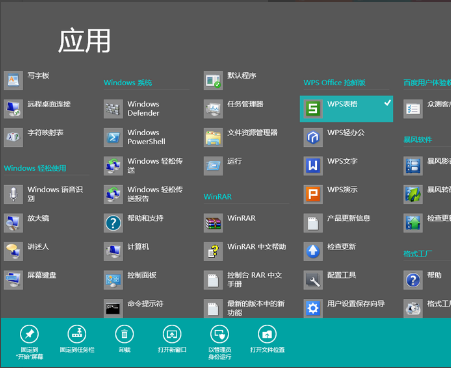Viewport: 451px width, 368px height.
Task: Open WinRAR 中文帮助 help file
Action: [245, 251]
